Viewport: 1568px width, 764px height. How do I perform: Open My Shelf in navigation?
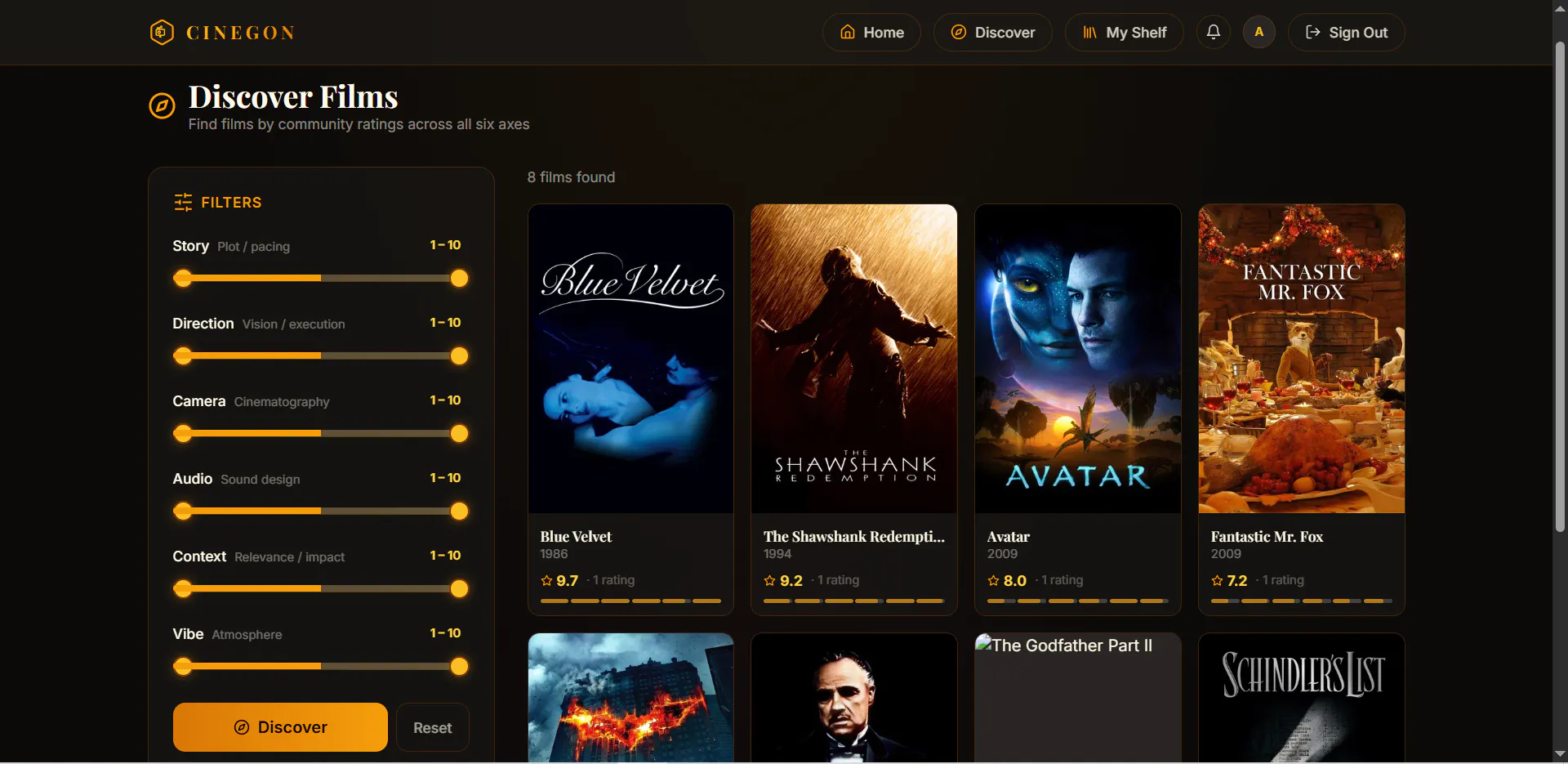pyautogui.click(x=1124, y=33)
